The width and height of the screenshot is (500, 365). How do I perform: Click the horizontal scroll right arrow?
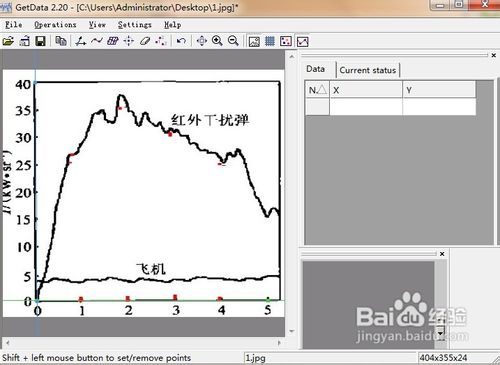279,342
